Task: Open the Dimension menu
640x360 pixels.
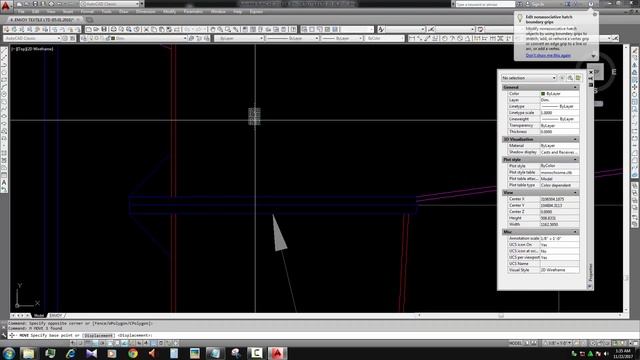Action: 145,12
